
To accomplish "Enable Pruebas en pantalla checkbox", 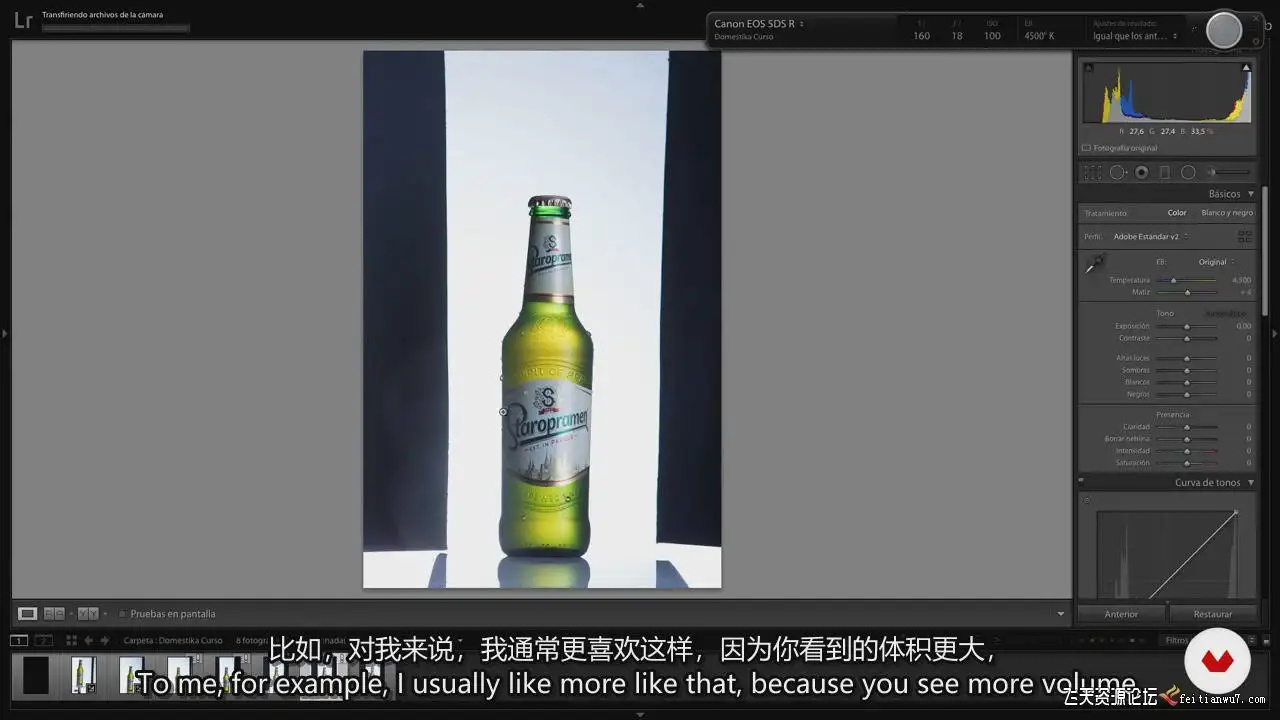I will tap(122, 614).
